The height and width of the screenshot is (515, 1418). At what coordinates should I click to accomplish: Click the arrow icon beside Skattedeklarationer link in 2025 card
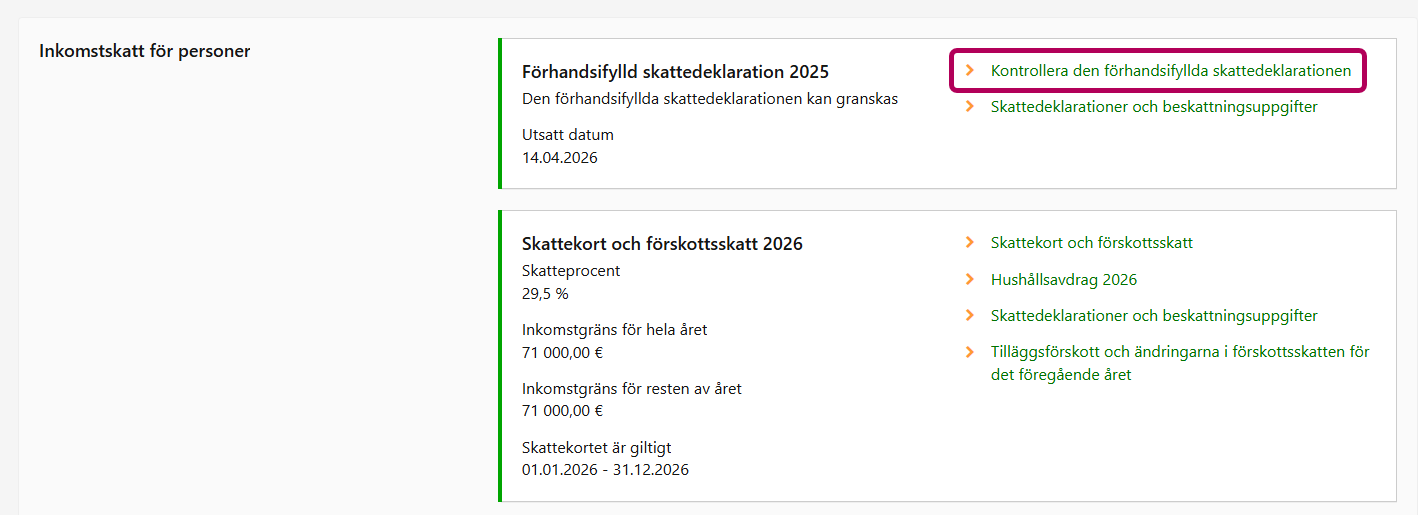[969, 106]
